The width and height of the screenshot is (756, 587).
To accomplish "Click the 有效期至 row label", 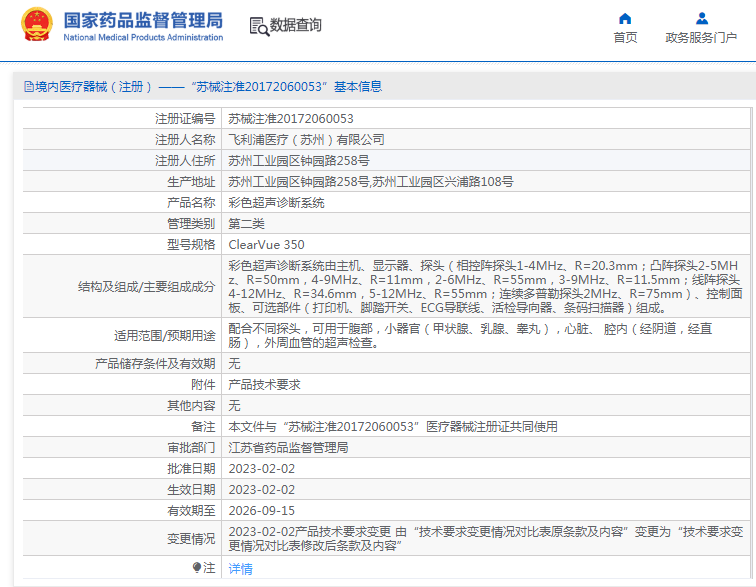I will click(191, 511).
